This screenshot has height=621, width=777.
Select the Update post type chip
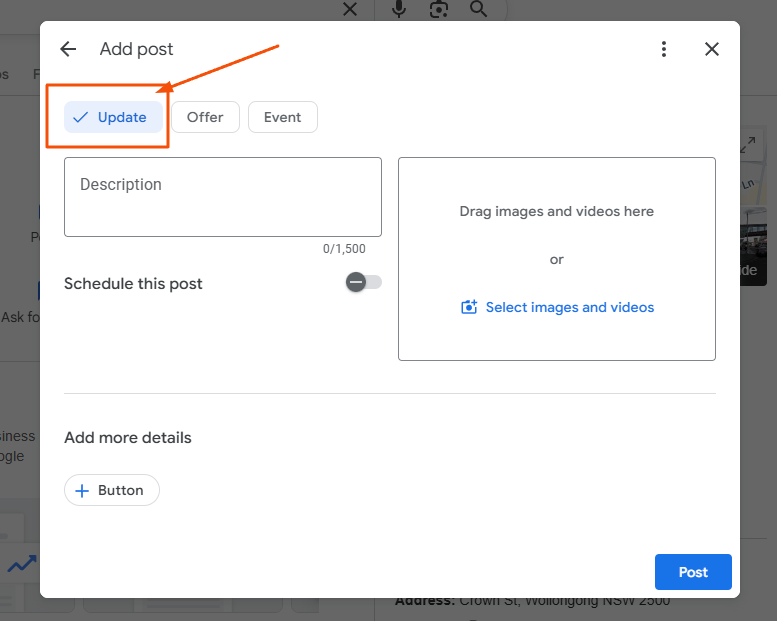113,117
